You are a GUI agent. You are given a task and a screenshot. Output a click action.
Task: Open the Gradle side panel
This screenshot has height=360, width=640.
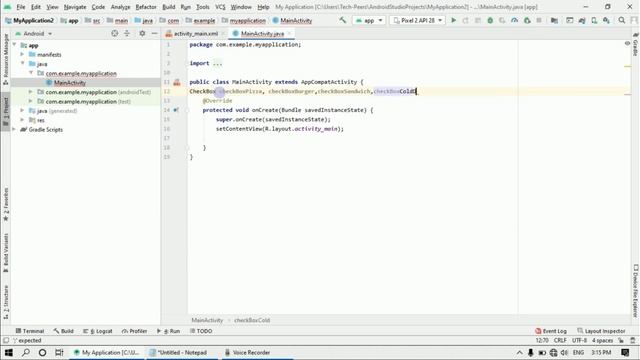point(636,44)
